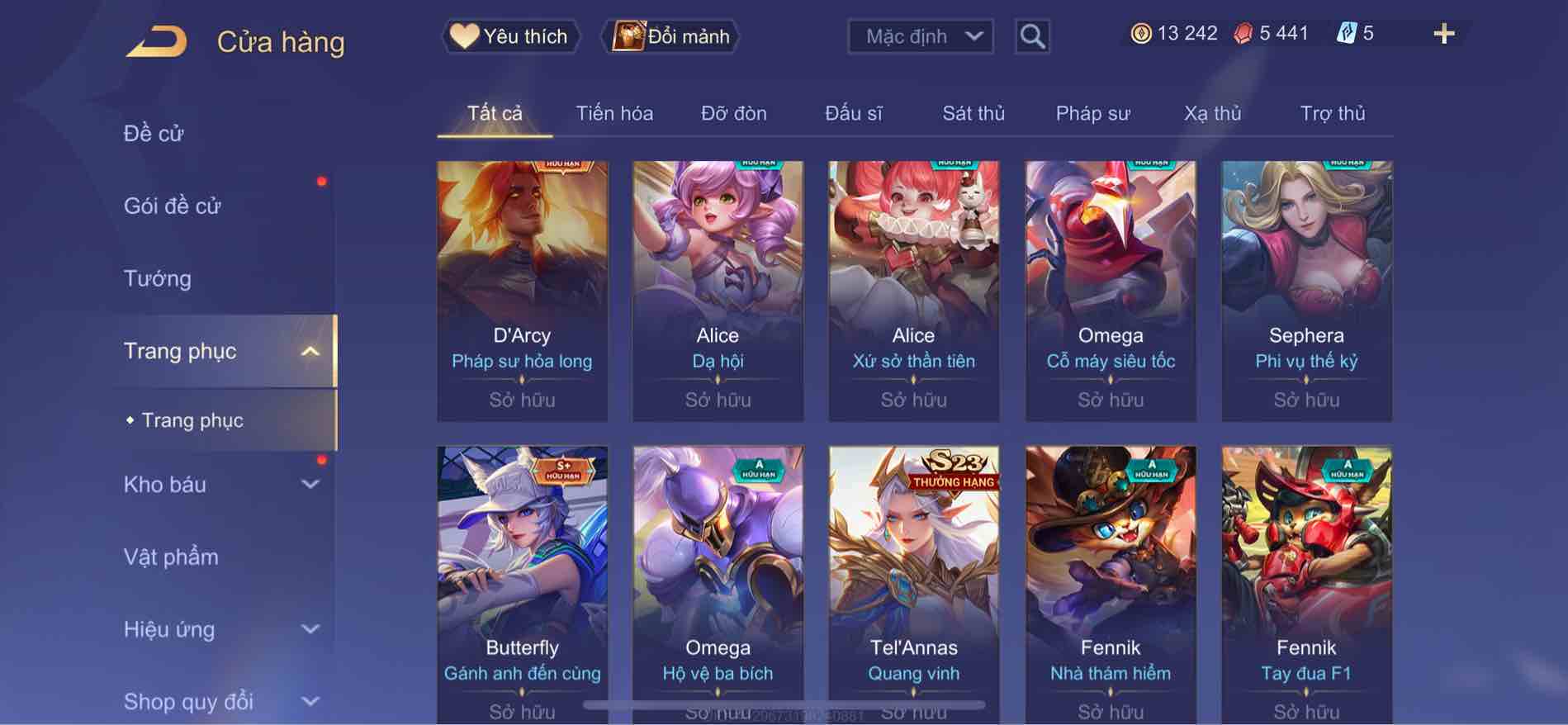Screen dimensions: 1568x725
Task: Tap the back arrow beside Cửa hàng
Action: coord(156,41)
